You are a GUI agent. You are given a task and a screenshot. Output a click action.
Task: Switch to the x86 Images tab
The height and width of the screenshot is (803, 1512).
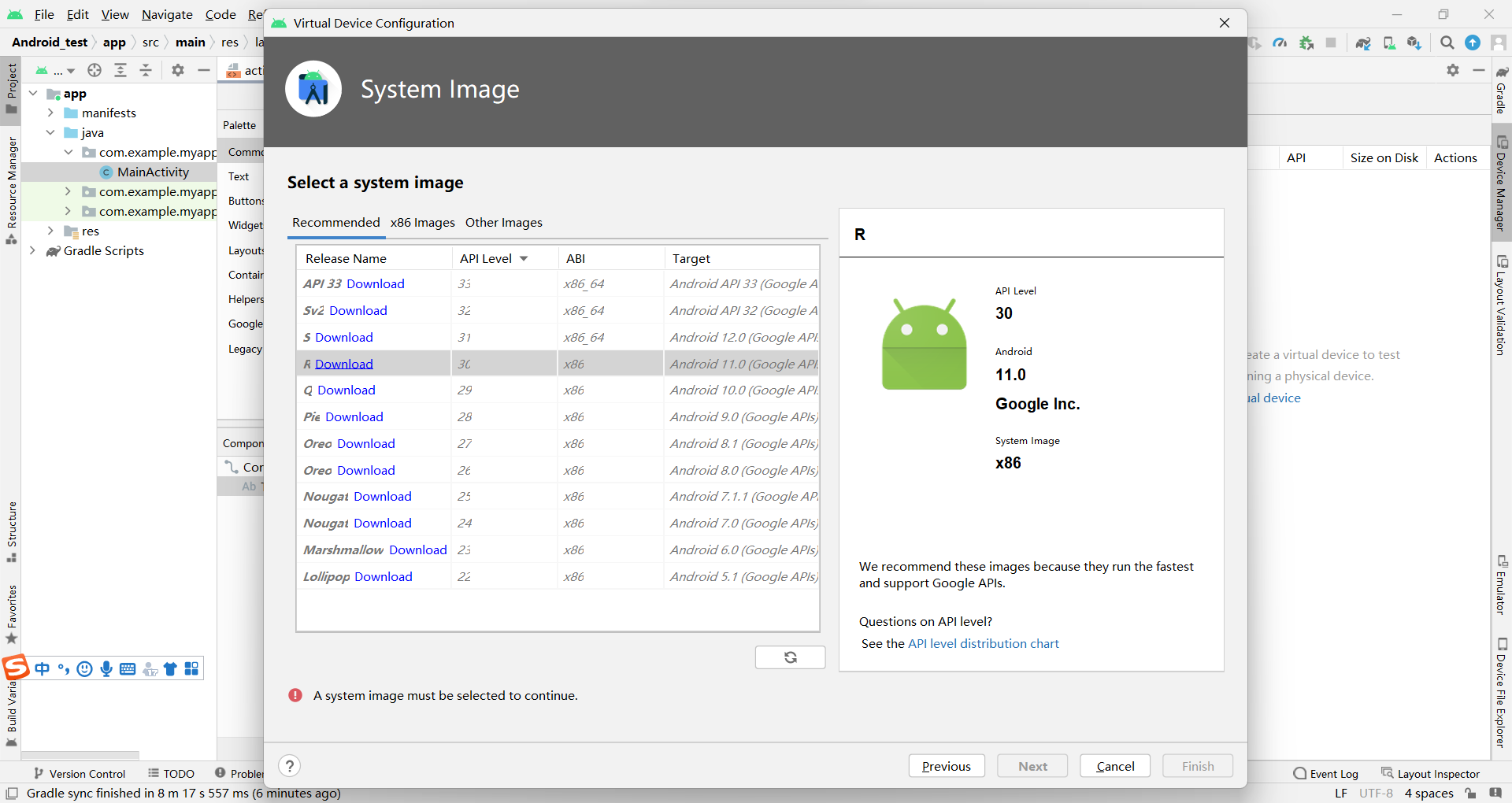tap(423, 223)
